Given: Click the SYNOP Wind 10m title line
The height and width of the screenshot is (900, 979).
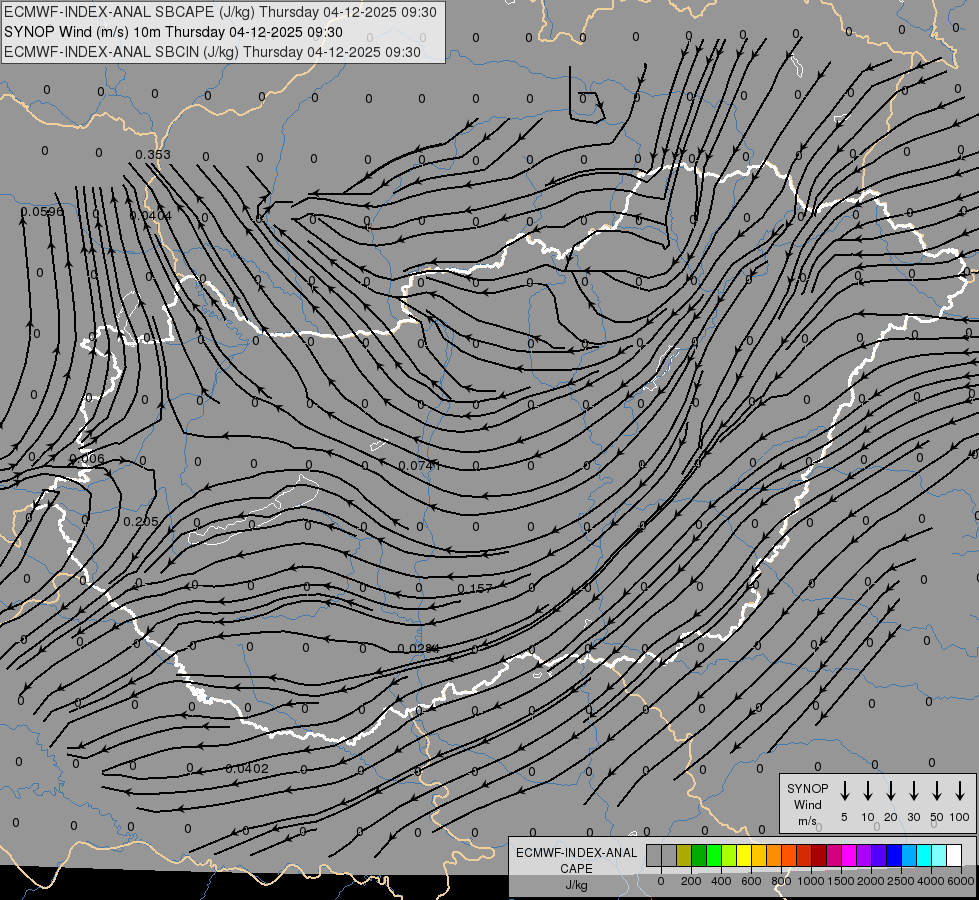Looking at the screenshot, I should coord(173,32).
